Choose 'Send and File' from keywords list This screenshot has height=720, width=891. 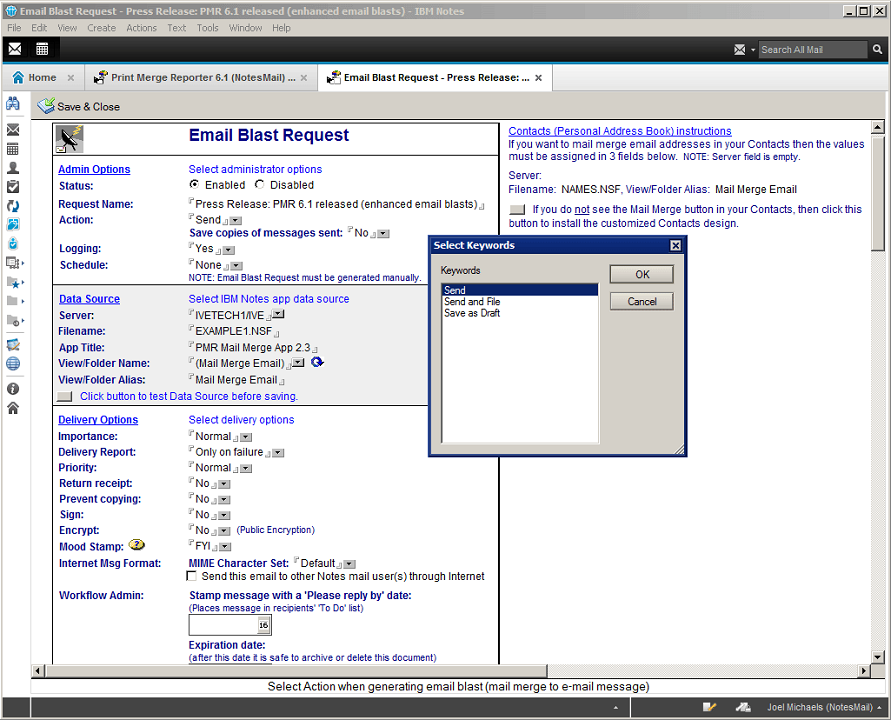tap(472, 302)
